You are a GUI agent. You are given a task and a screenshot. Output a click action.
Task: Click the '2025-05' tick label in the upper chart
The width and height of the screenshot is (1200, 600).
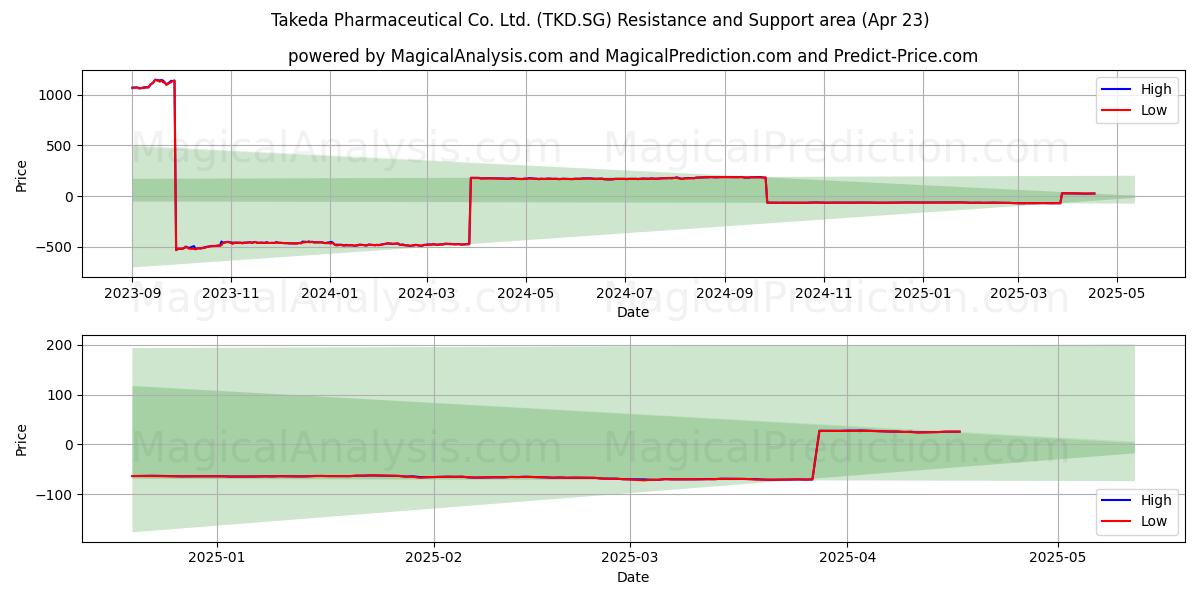point(1118,292)
